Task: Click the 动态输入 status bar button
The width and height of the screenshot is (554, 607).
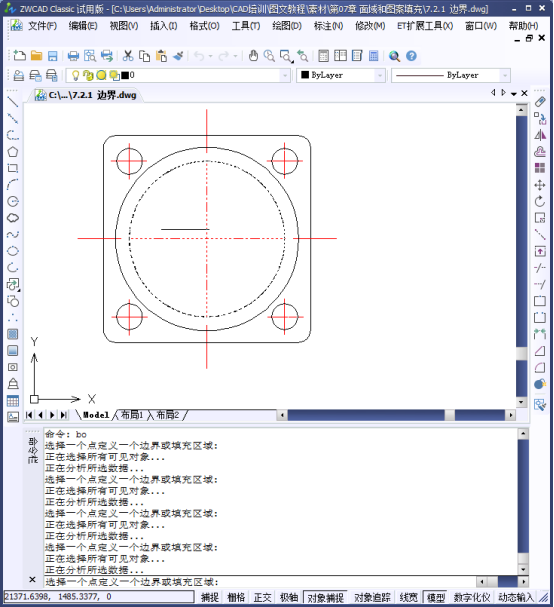Action: click(515, 597)
